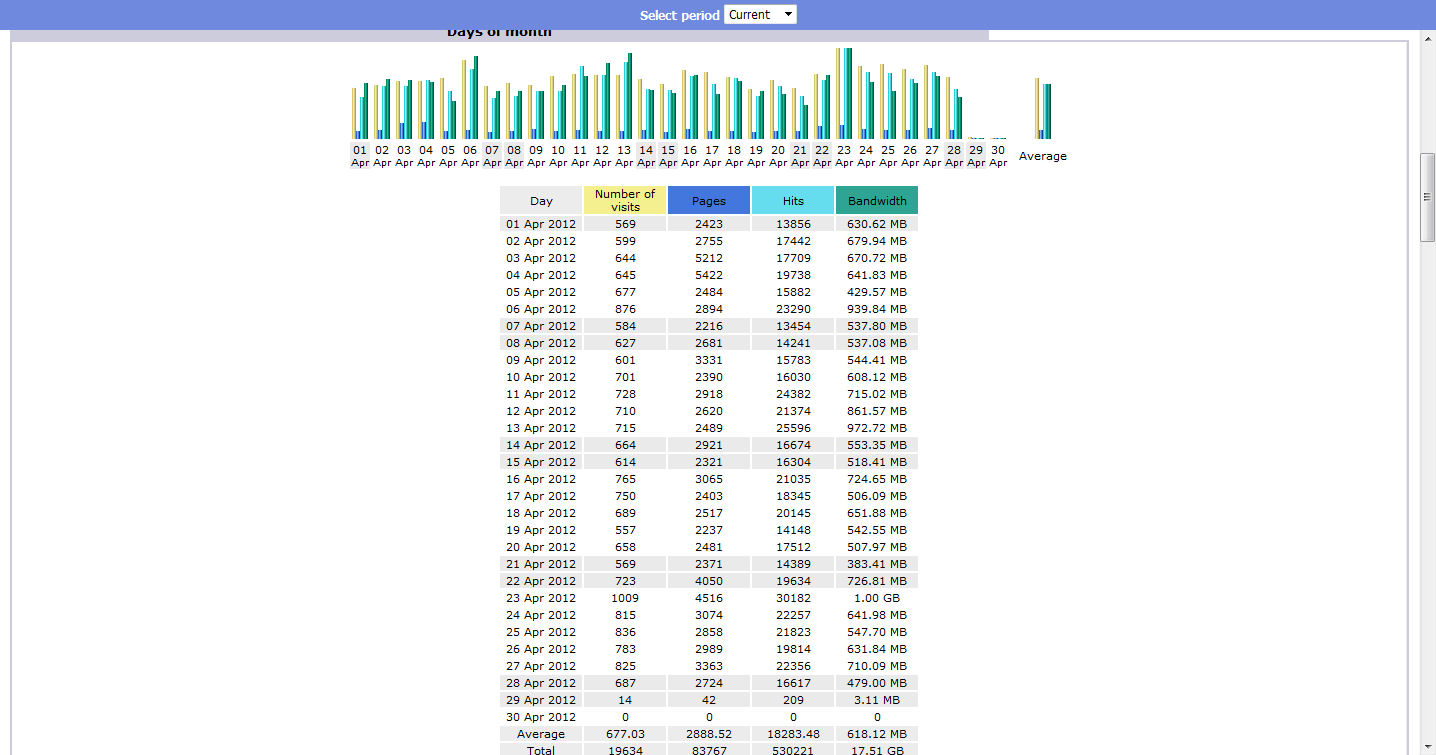Click the Average row label in the table
1436x755 pixels.
pyautogui.click(x=541, y=734)
